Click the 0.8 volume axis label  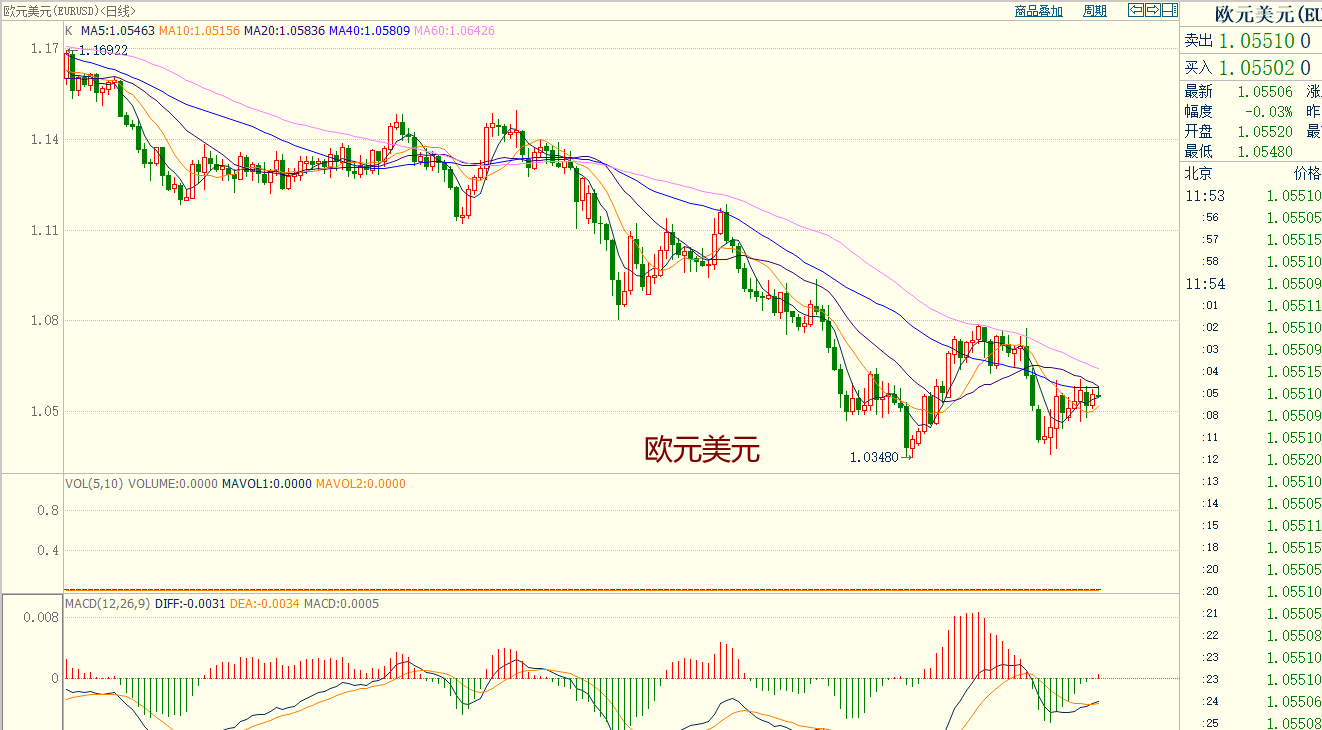pyautogui.click(x=48, y=510)
